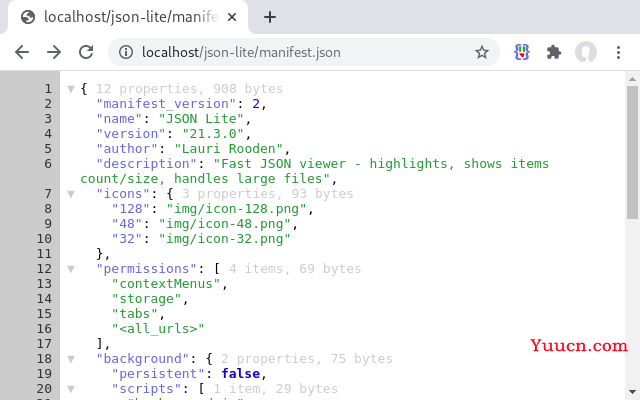Click the false value of persistent
The height and width of the screenshot is (400, 640).
(241, 374)
